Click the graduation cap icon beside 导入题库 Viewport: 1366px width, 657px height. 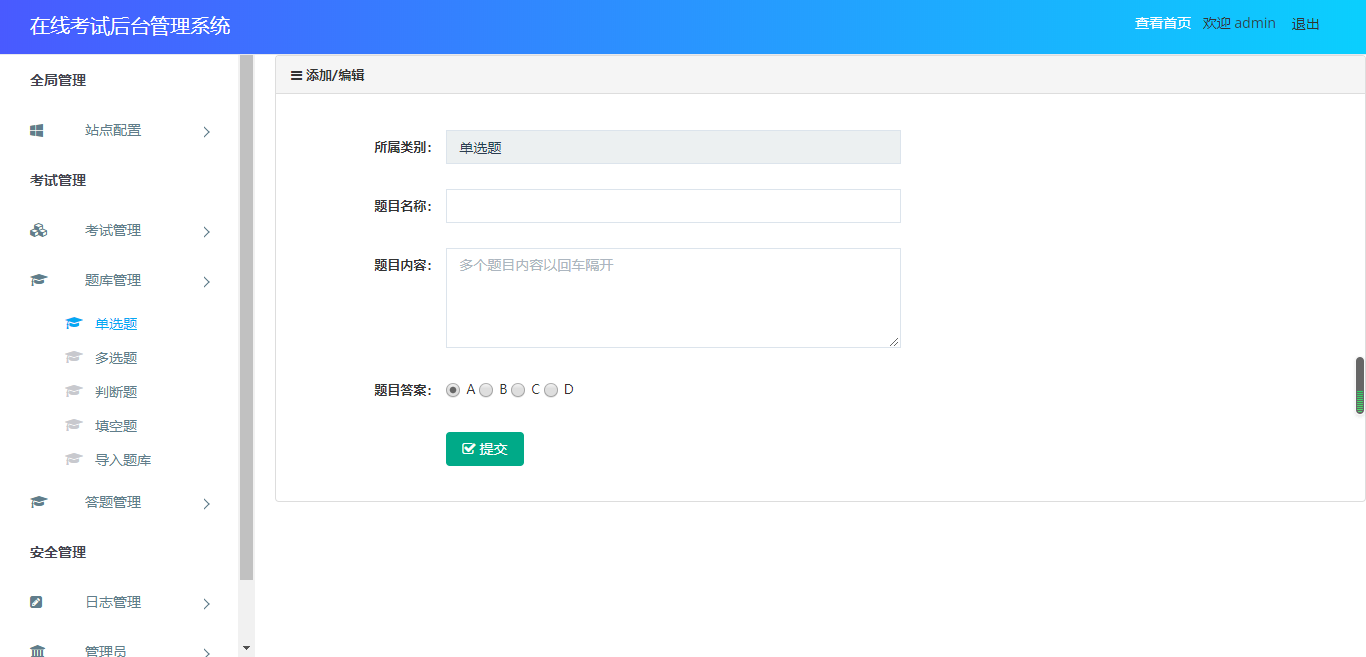[73, 460]
